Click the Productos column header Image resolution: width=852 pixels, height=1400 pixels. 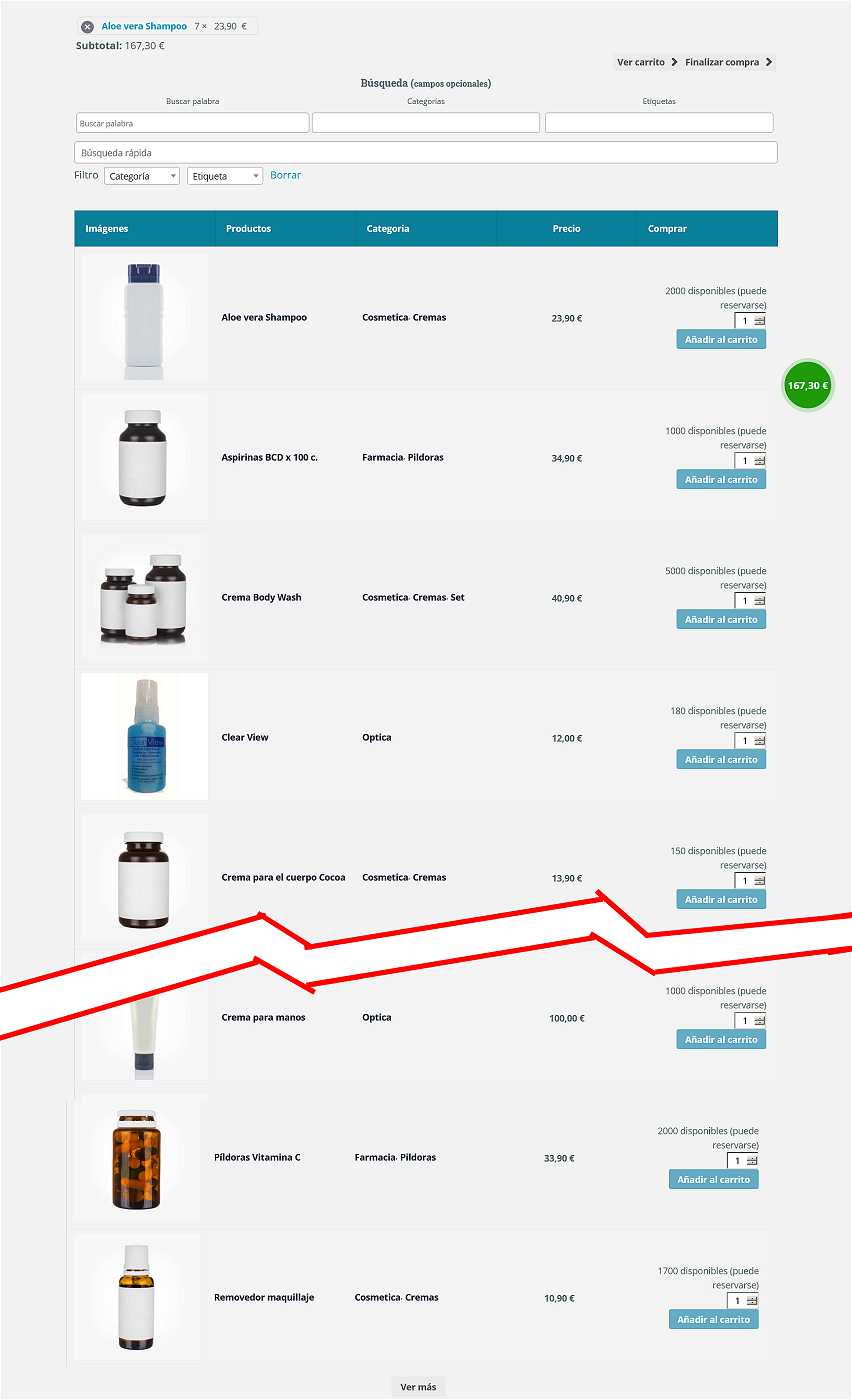pyautogui.click(x=248, y=229)
